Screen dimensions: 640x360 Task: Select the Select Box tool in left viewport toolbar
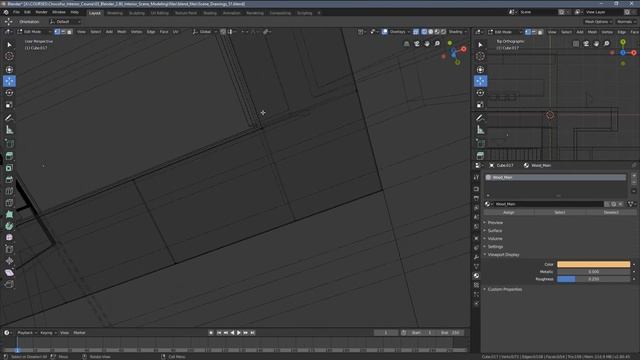9,44
